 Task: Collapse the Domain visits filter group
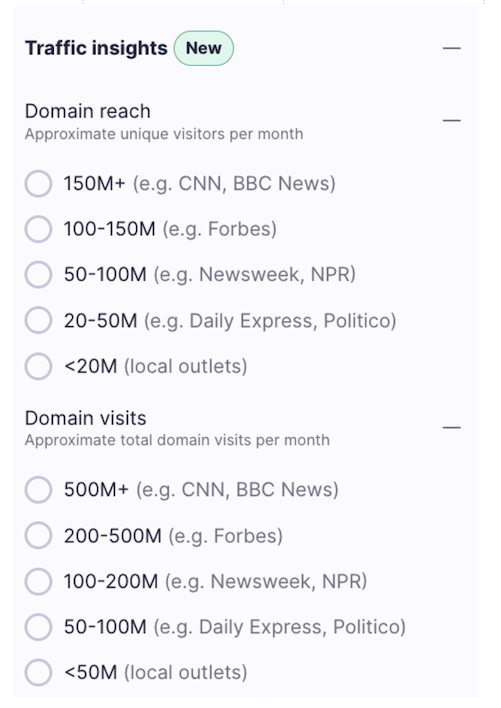click(x=451, y=427)
